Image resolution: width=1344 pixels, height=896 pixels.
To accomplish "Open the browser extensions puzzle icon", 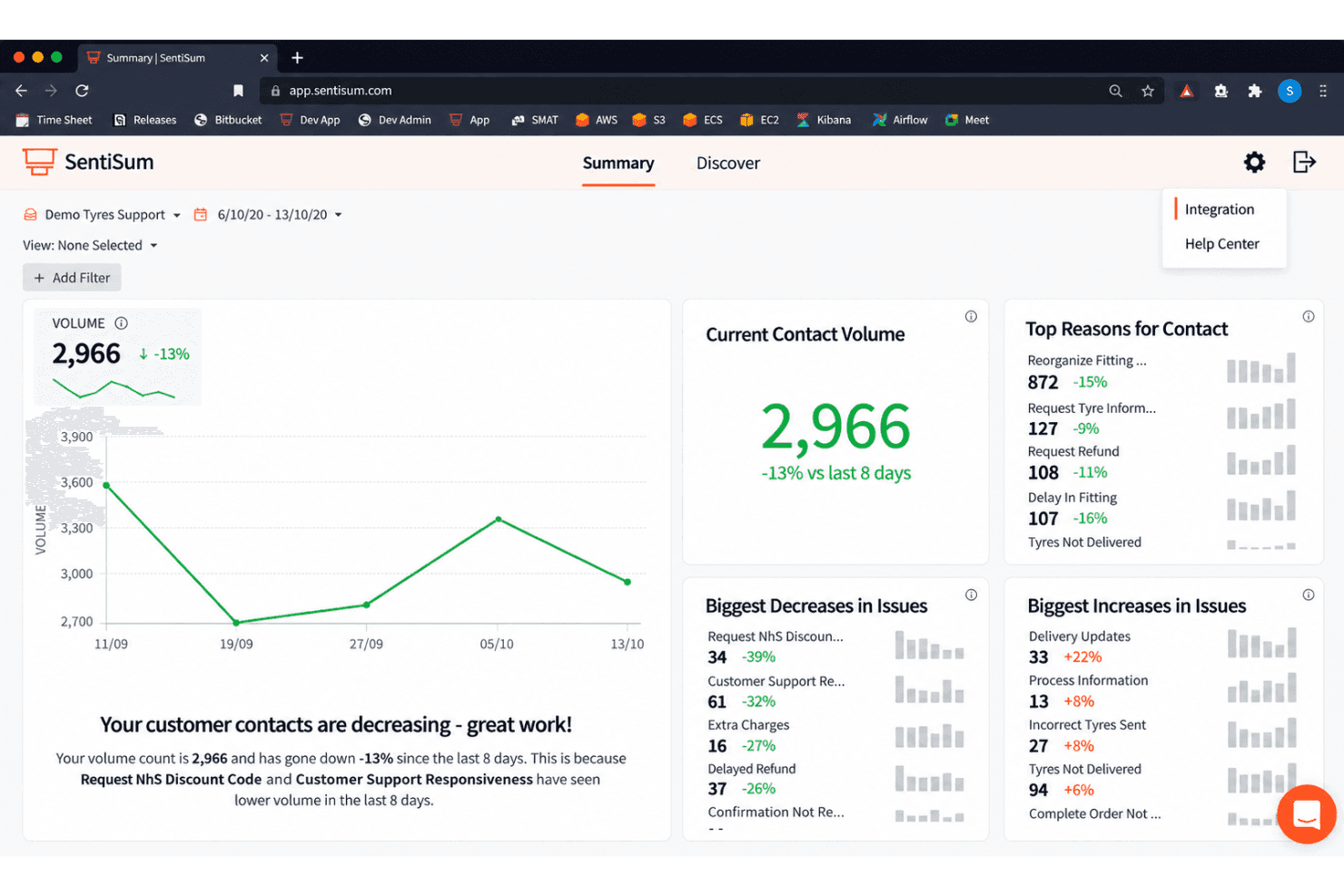I will (x=1255, y=91).
